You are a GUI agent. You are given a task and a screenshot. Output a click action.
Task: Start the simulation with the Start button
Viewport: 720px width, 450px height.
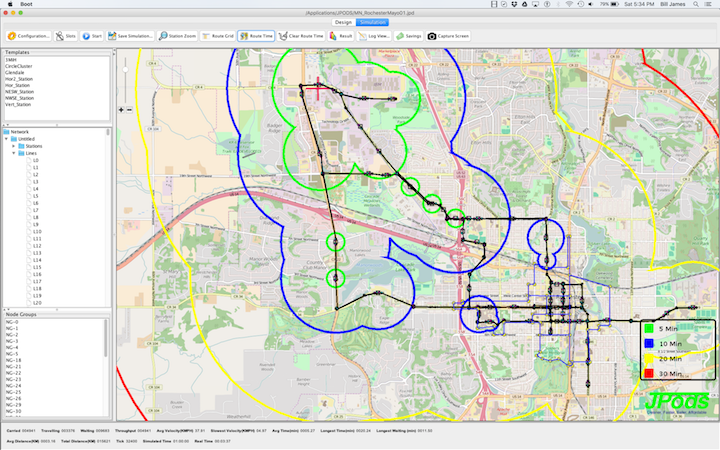pyautogui.click(x=93, y=35)
